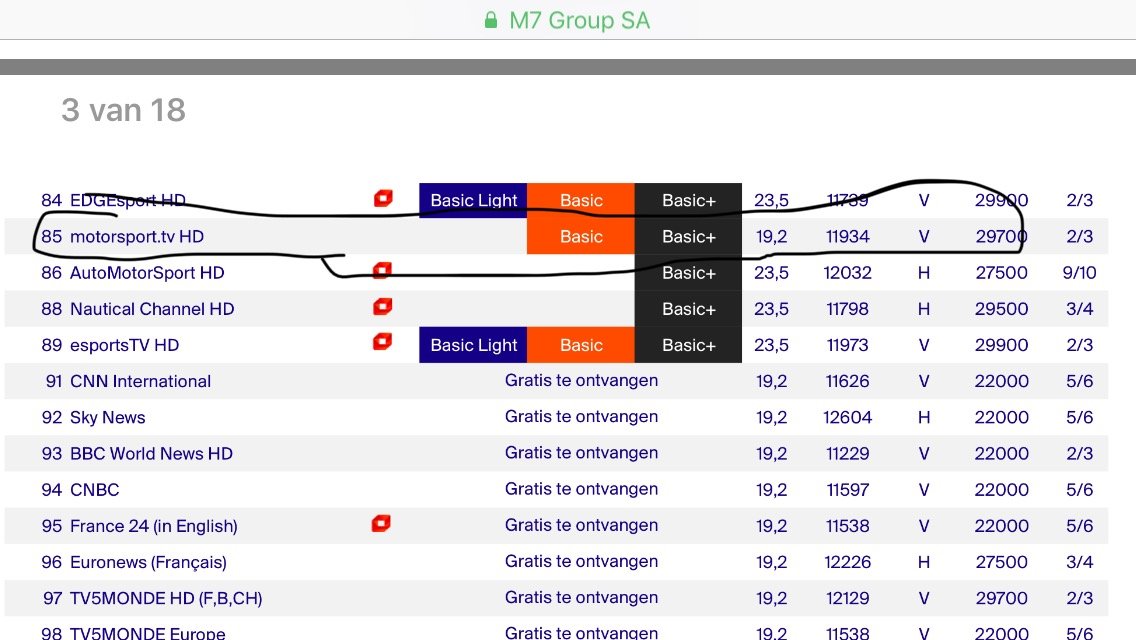Open channel 84 EDGEsport HD
This screenshot has width=1136, height=640.
(x=114, y=200)
